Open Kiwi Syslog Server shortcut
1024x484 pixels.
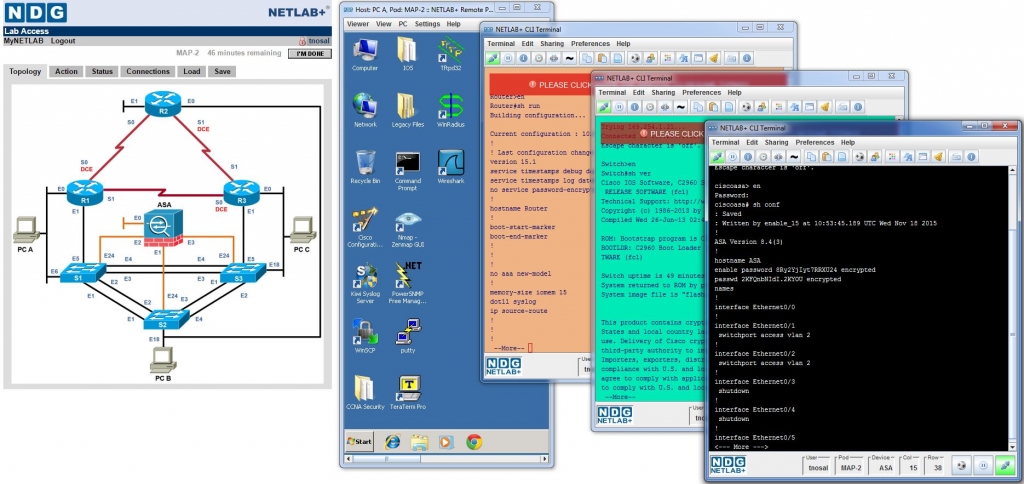click(x=365, y=283)
